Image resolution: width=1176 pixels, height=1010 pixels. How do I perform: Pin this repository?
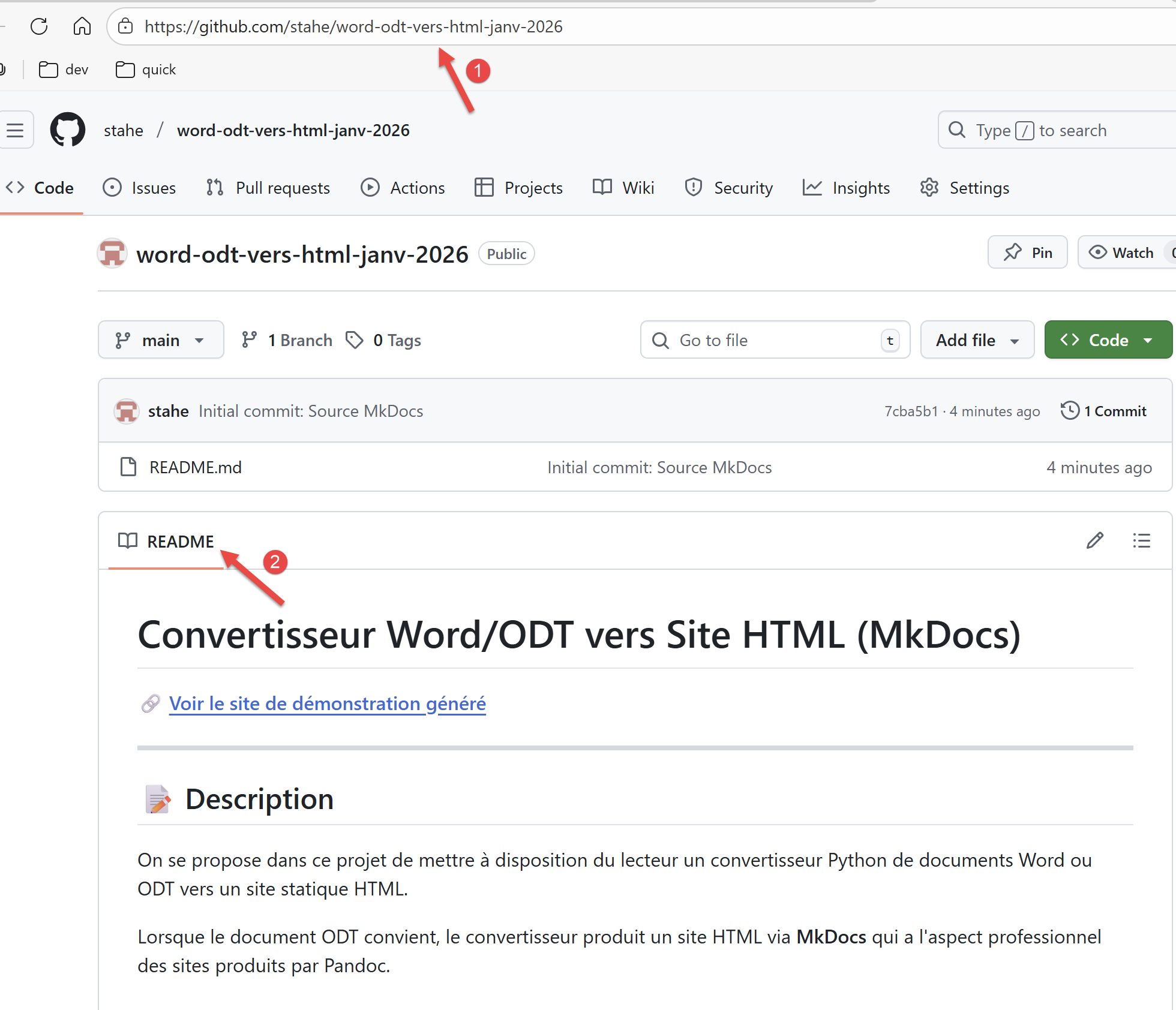point(1027,252)
